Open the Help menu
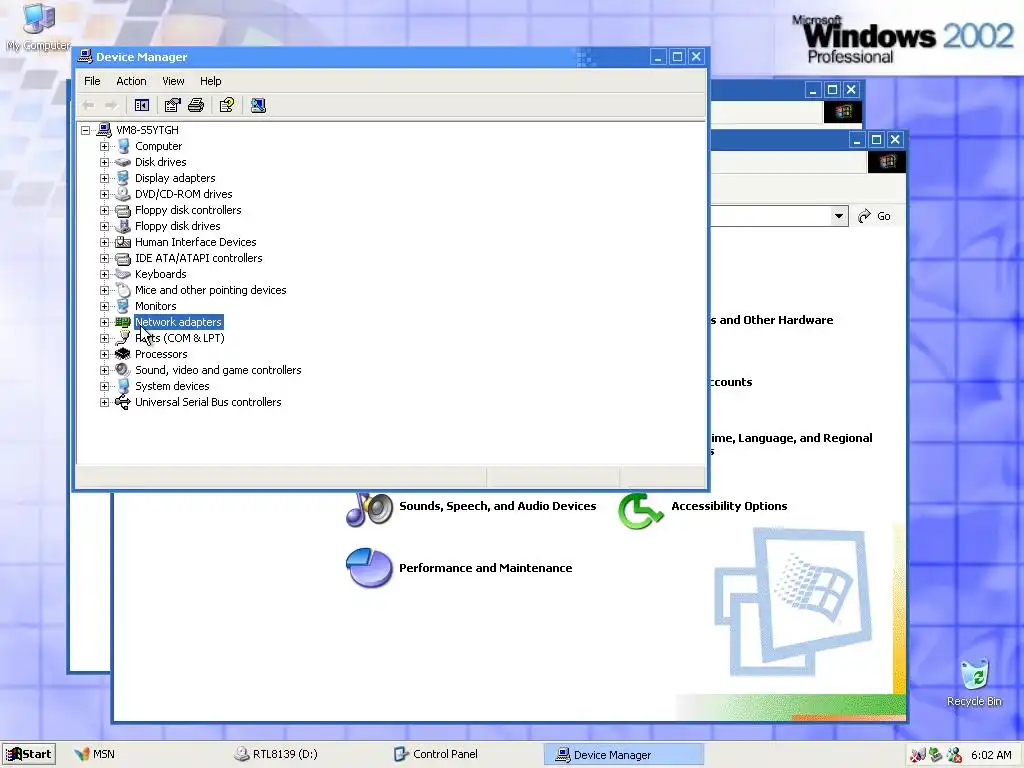Image resolution: width=1024 pixels, height=768 pixels. (210, 81)
